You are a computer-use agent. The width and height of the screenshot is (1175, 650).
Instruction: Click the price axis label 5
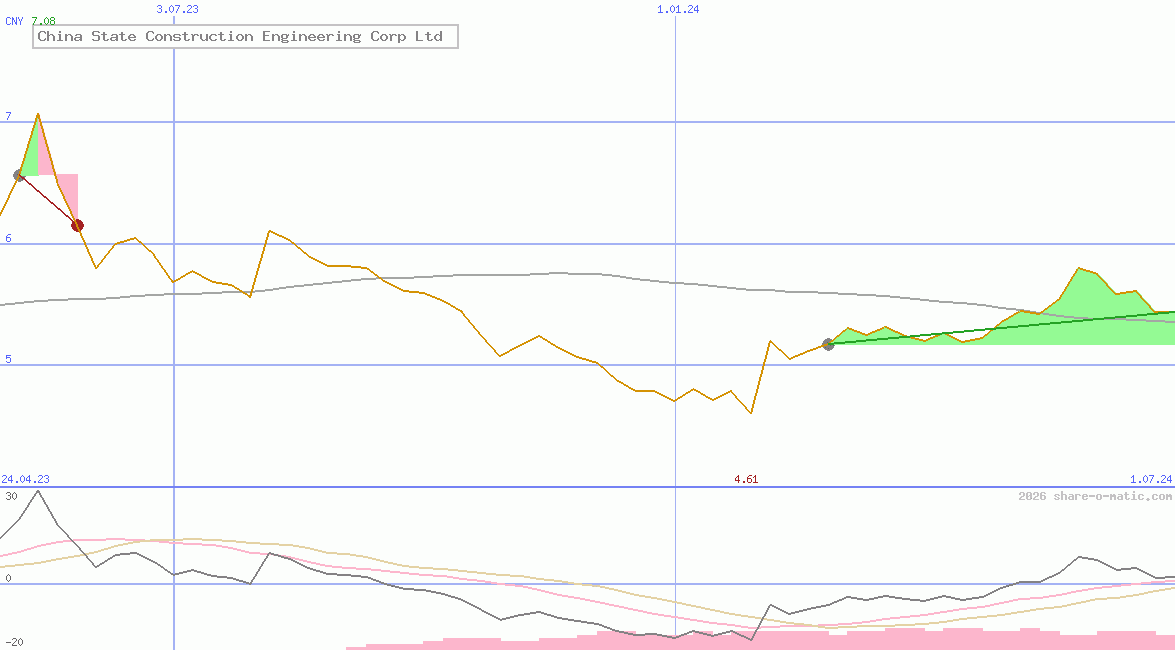(8, 360)
